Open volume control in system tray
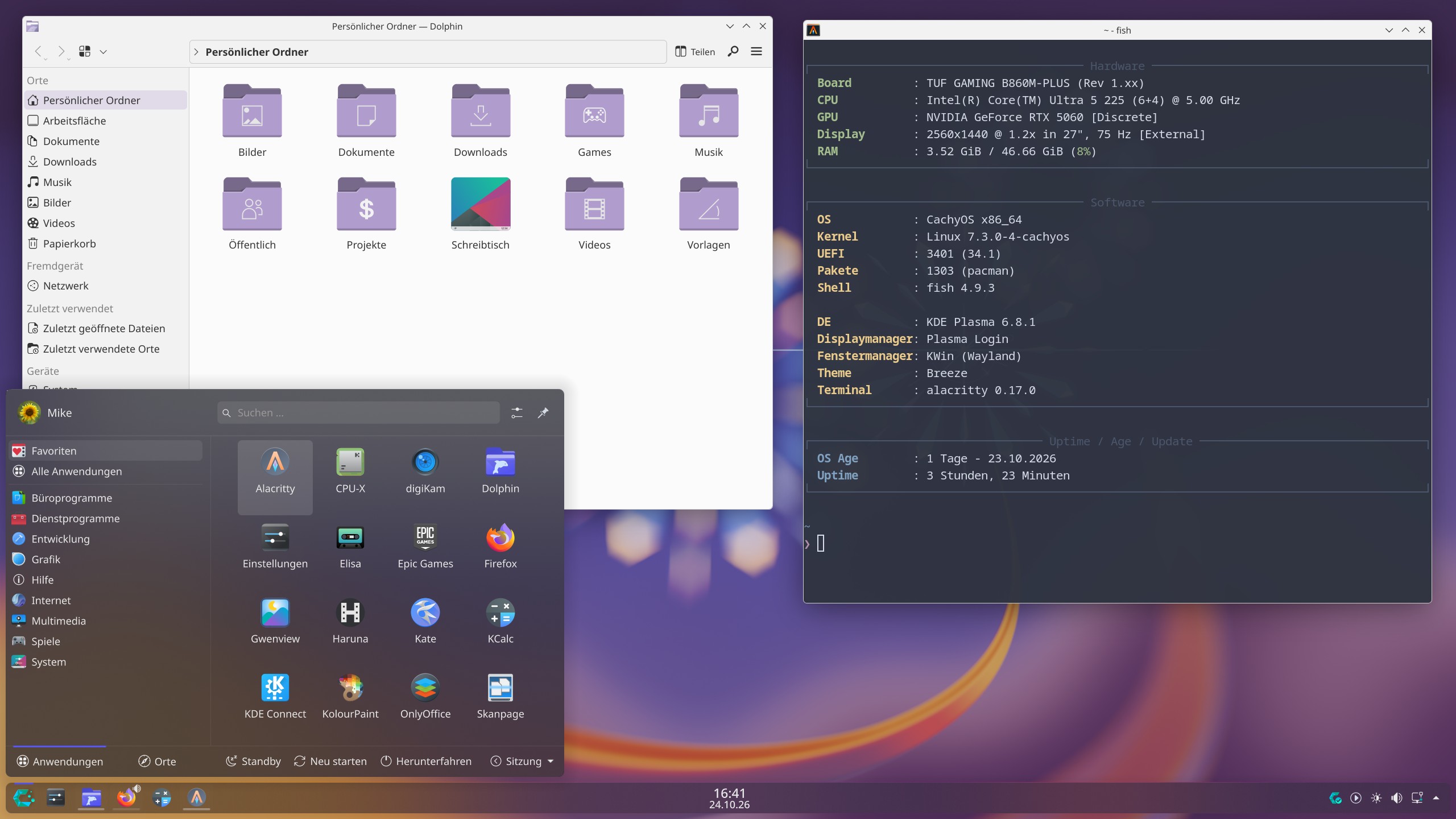This screenshot has height=819, width=1456. [x=1397, y=798]
